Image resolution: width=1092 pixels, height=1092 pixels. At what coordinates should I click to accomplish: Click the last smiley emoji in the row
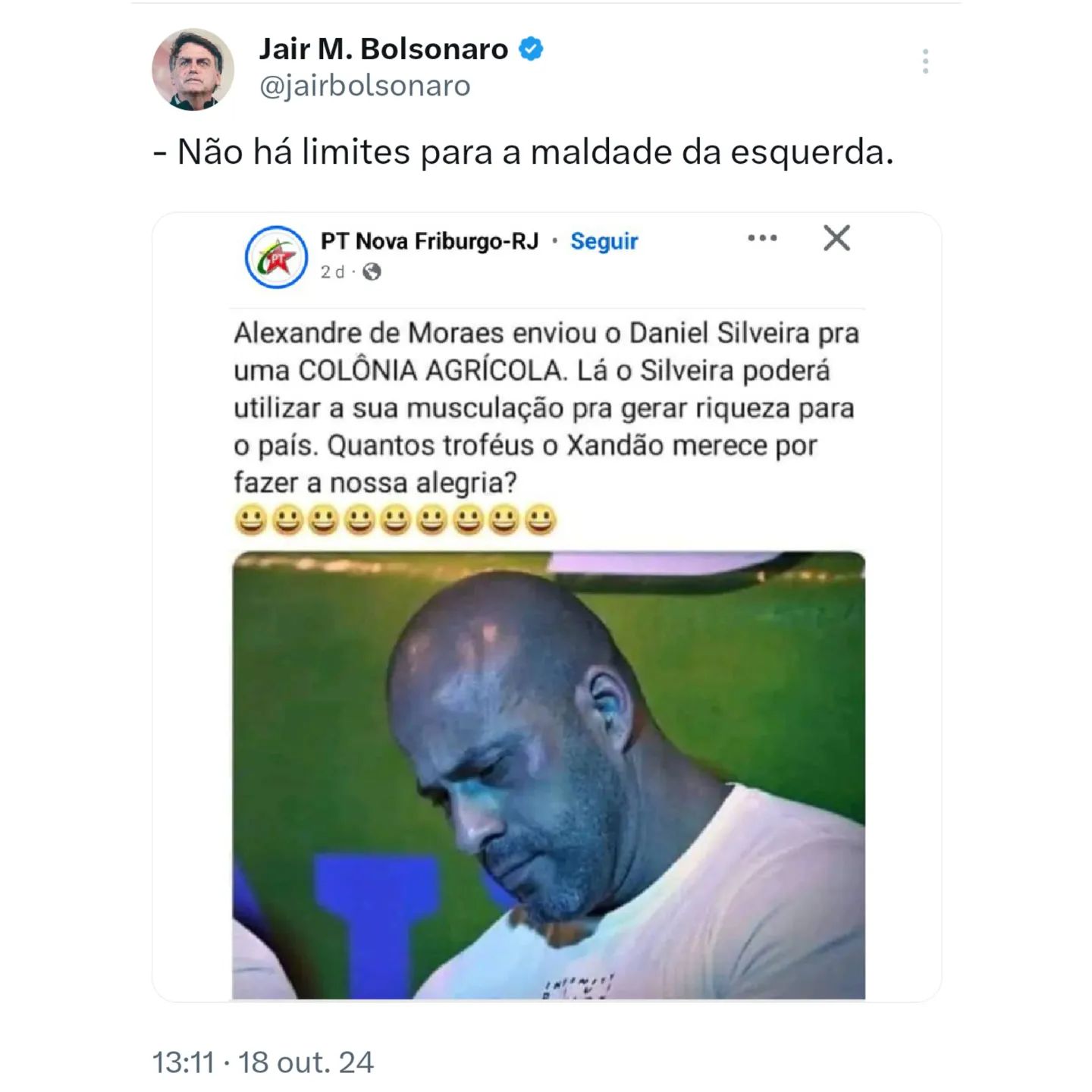click(x=541, y=520)
